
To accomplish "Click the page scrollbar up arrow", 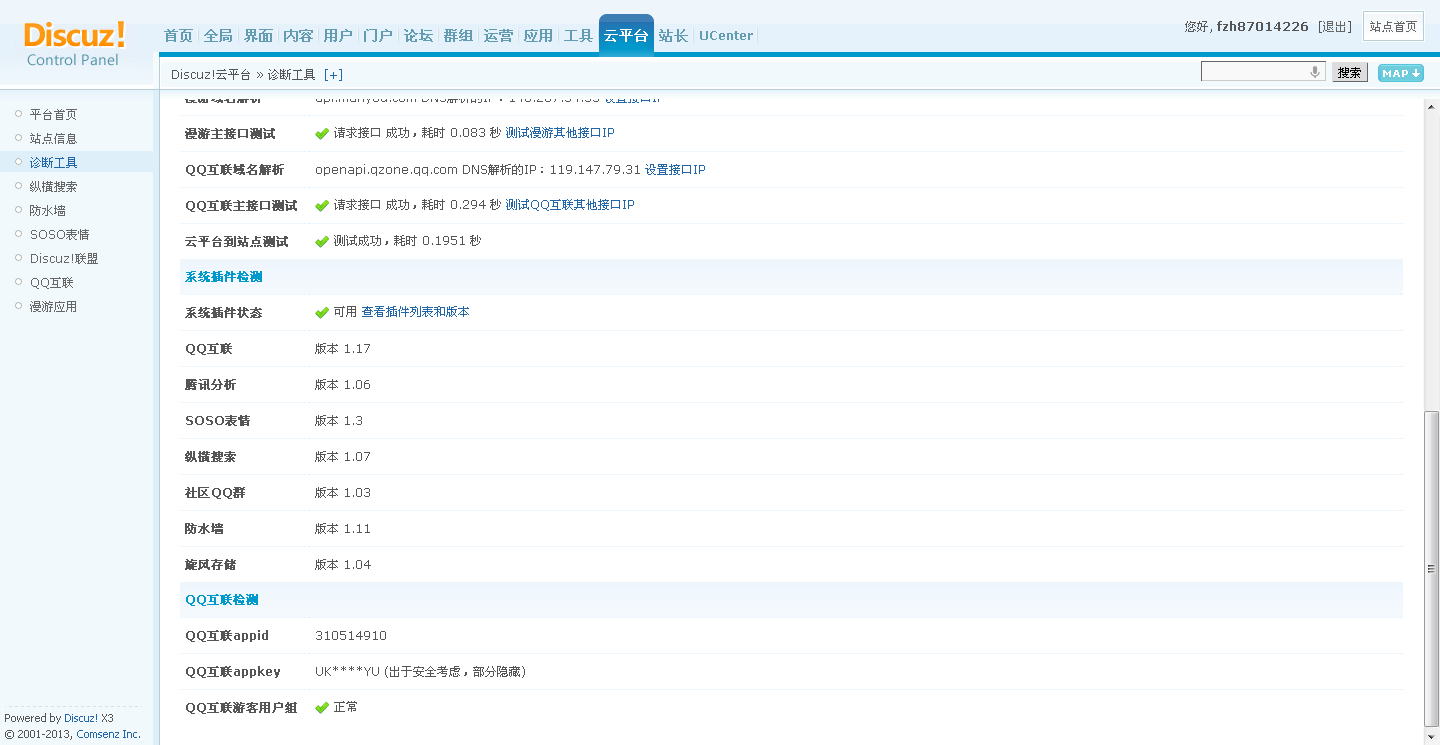I will point(1431,108).
